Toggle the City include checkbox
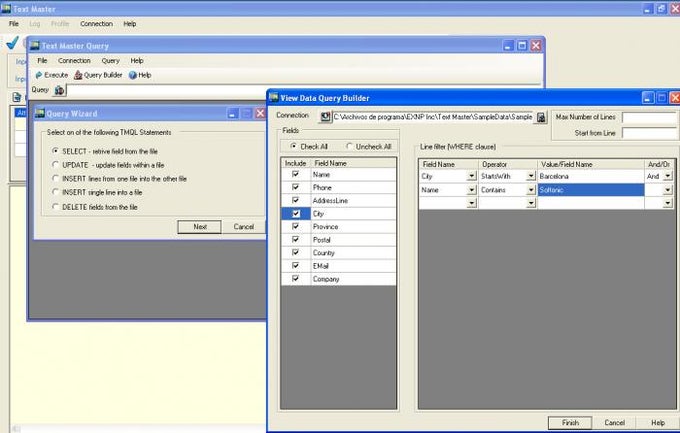This screenshot has width=680, height=433. point(296,213)
